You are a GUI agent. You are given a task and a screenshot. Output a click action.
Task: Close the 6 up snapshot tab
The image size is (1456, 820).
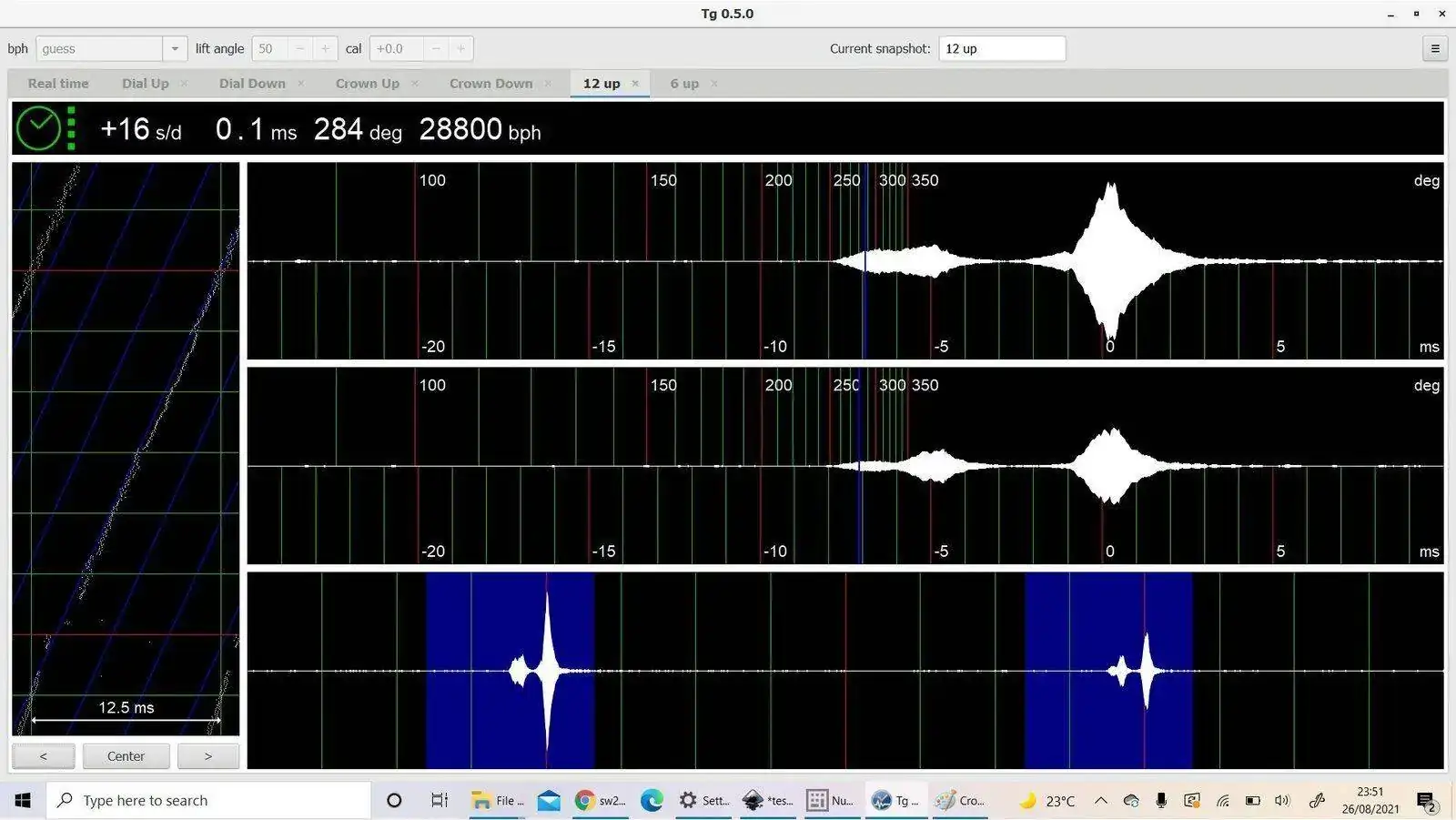click(714, 84)
